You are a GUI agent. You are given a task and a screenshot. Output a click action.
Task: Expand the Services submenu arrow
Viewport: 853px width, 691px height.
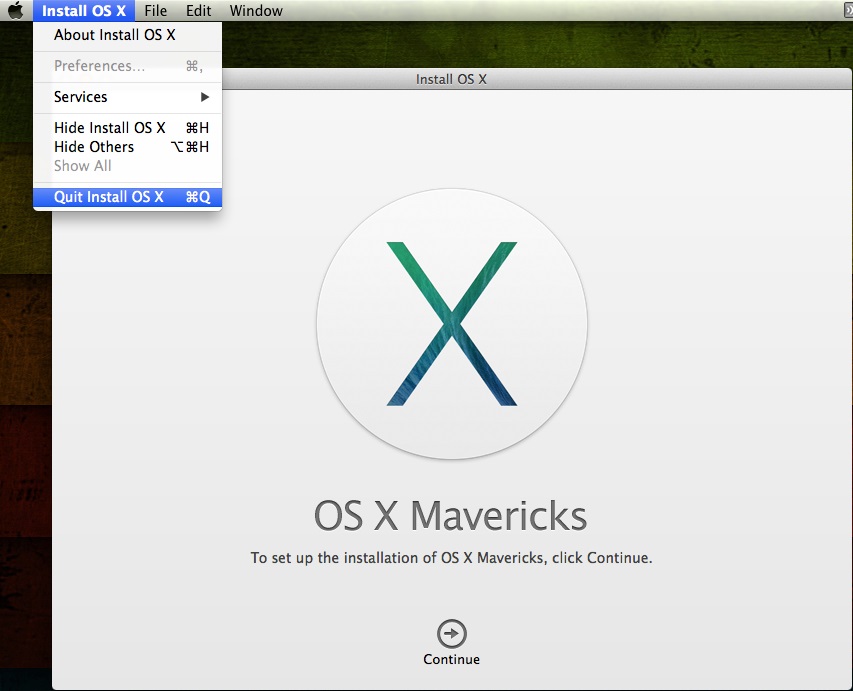point(205,97)
